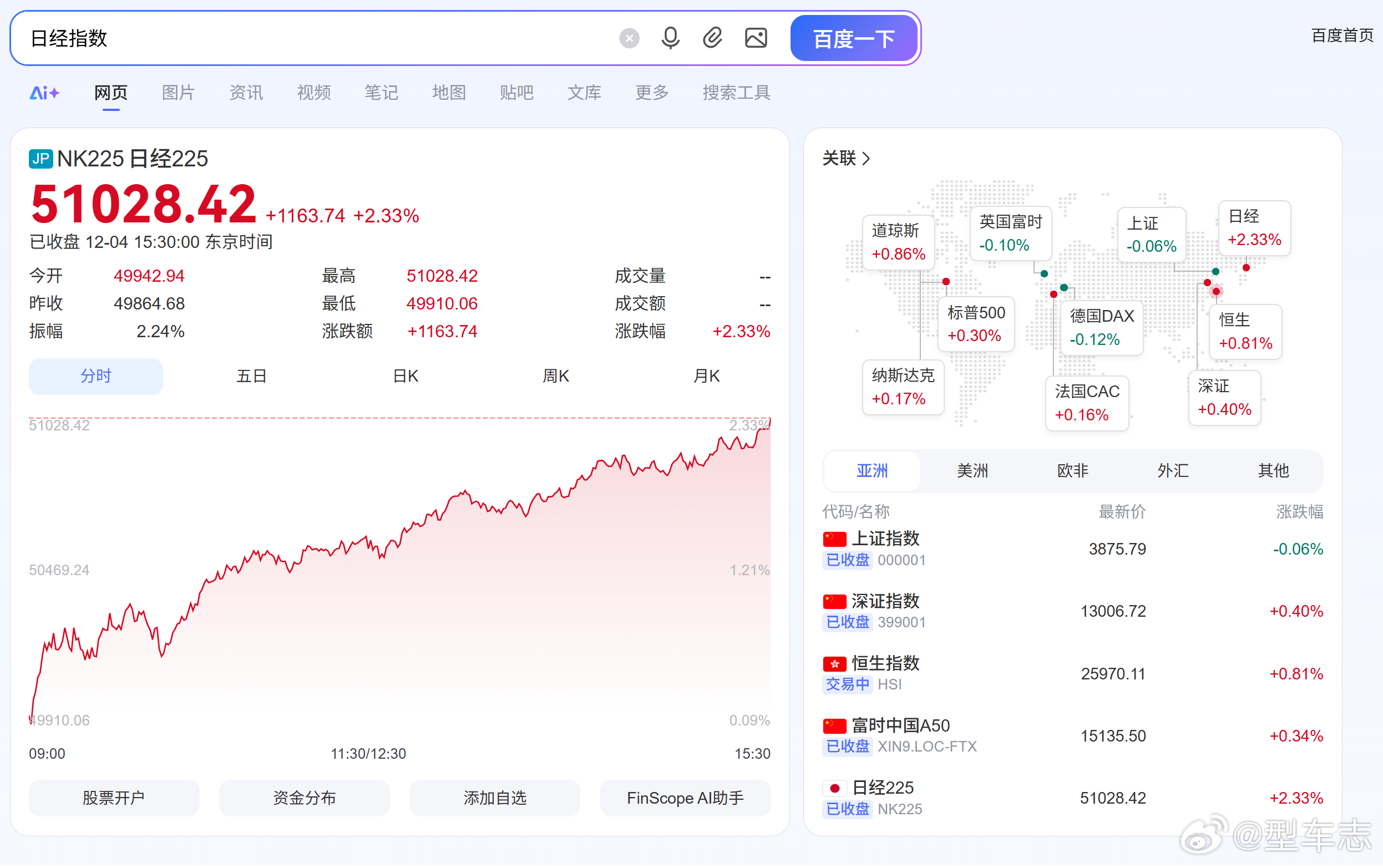Switch to the 美洲 Americas tab
This screenshot has height=868, width=1383.
pos(972,471)
